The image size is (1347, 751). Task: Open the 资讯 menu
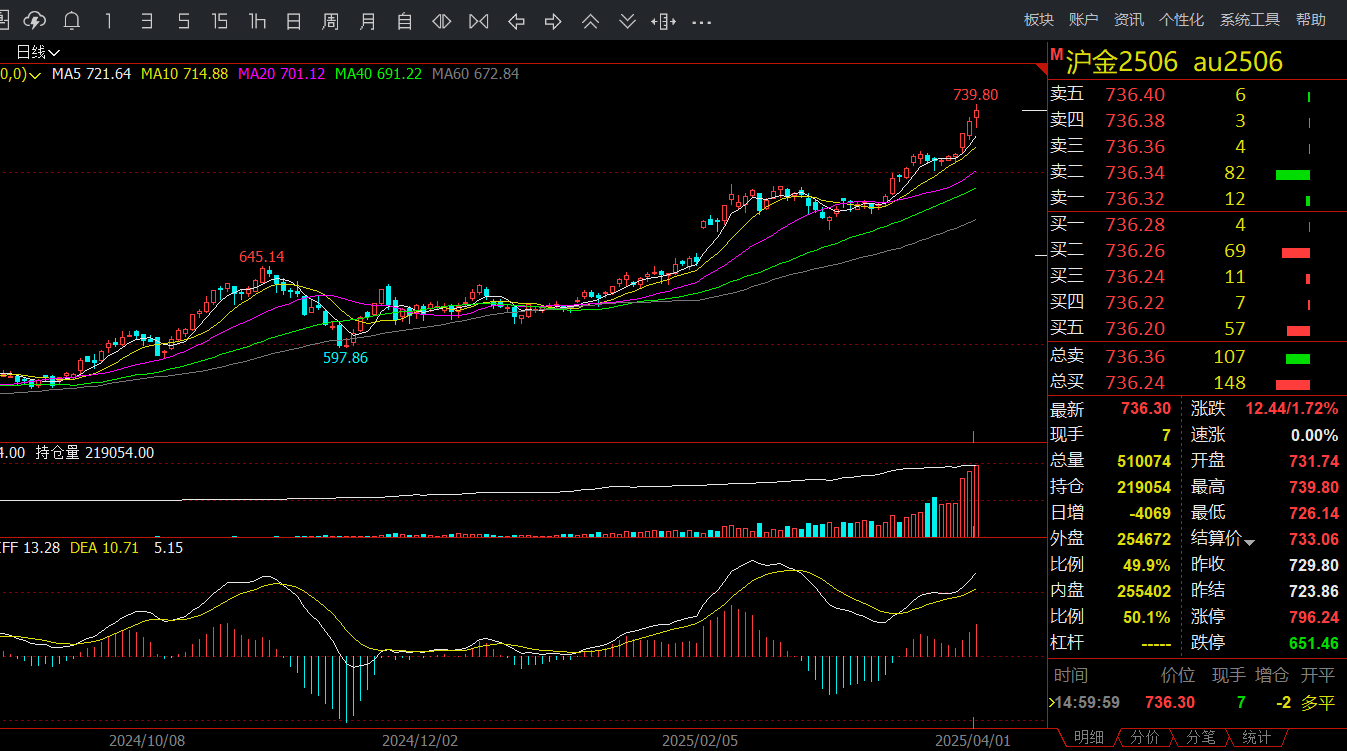click(x=1129, y=19)
